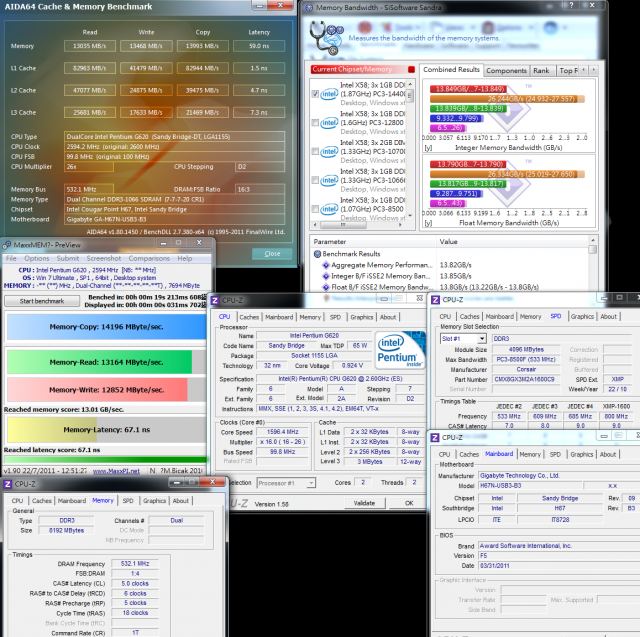Click Sandra parameter list scrollbar
The height and width of the screenshot is (637, 640).
point(593,262)
